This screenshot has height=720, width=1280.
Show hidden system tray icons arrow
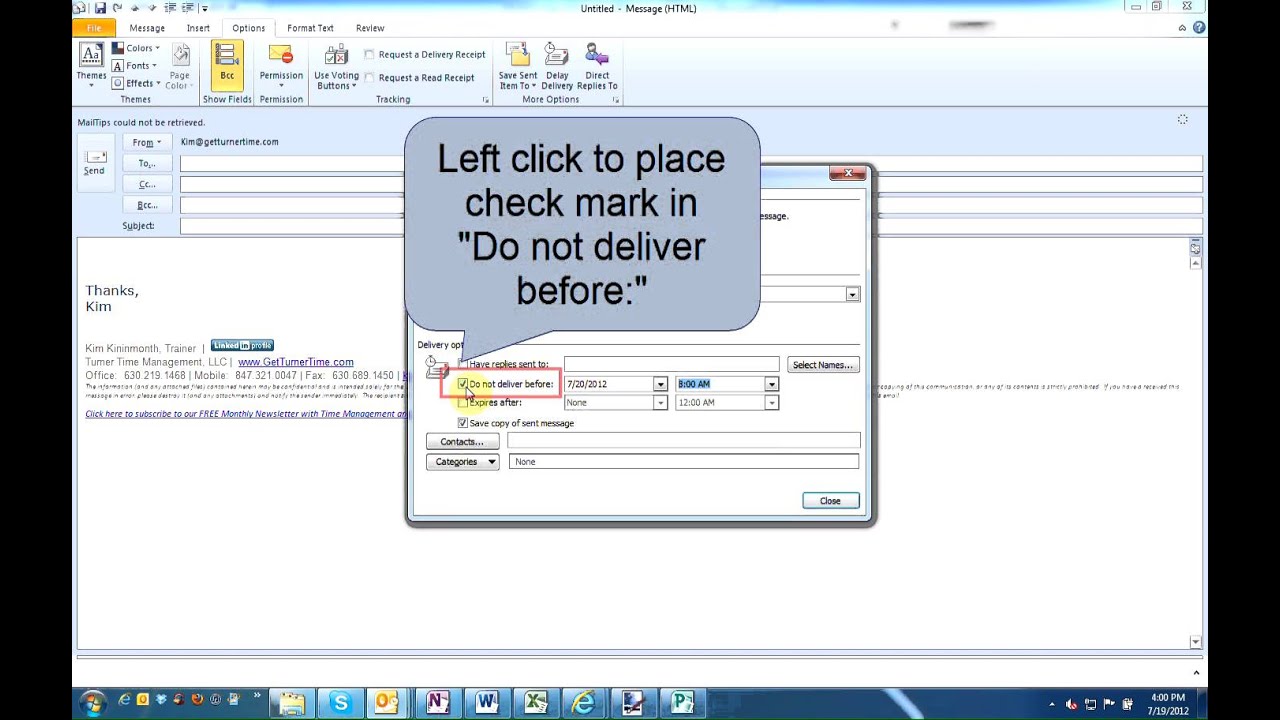point(1051,704)
